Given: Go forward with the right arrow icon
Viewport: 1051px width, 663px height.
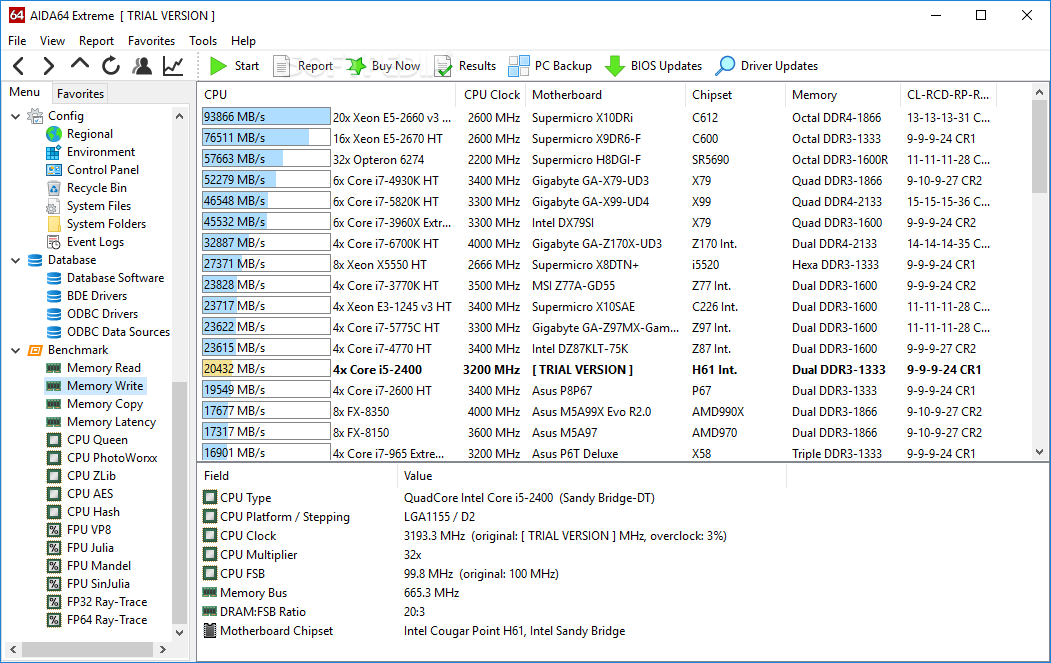Looking at the screenshot, I should tap(48, 66).
